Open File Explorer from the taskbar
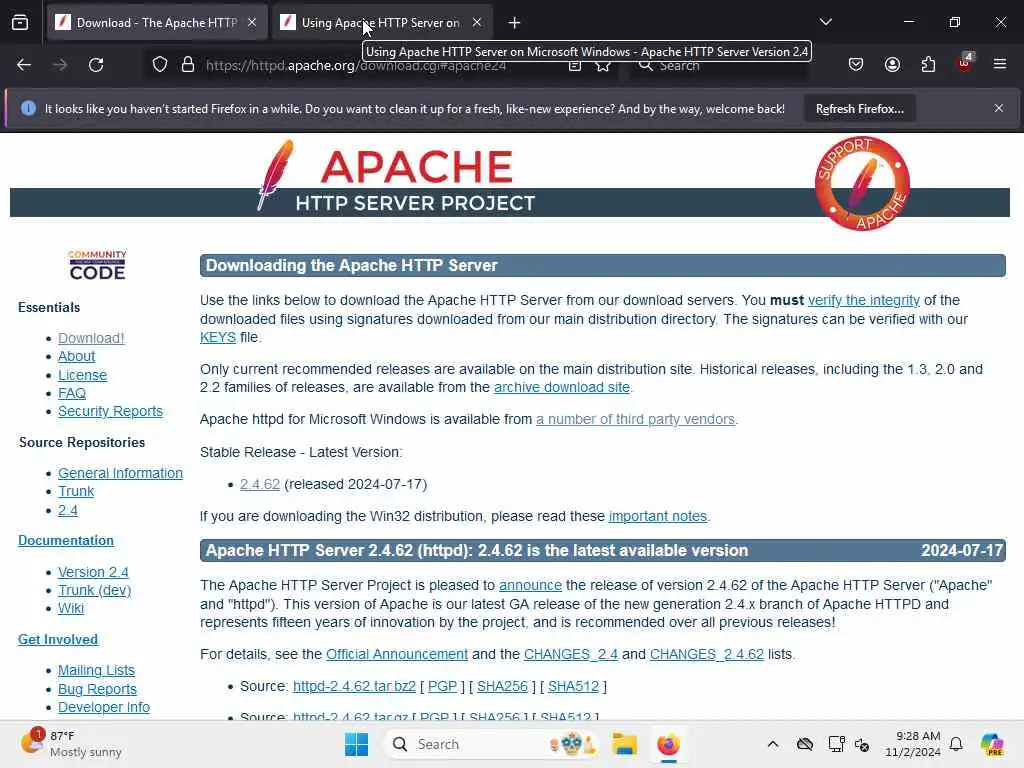 pyautogui.click(x=624, y=744)
